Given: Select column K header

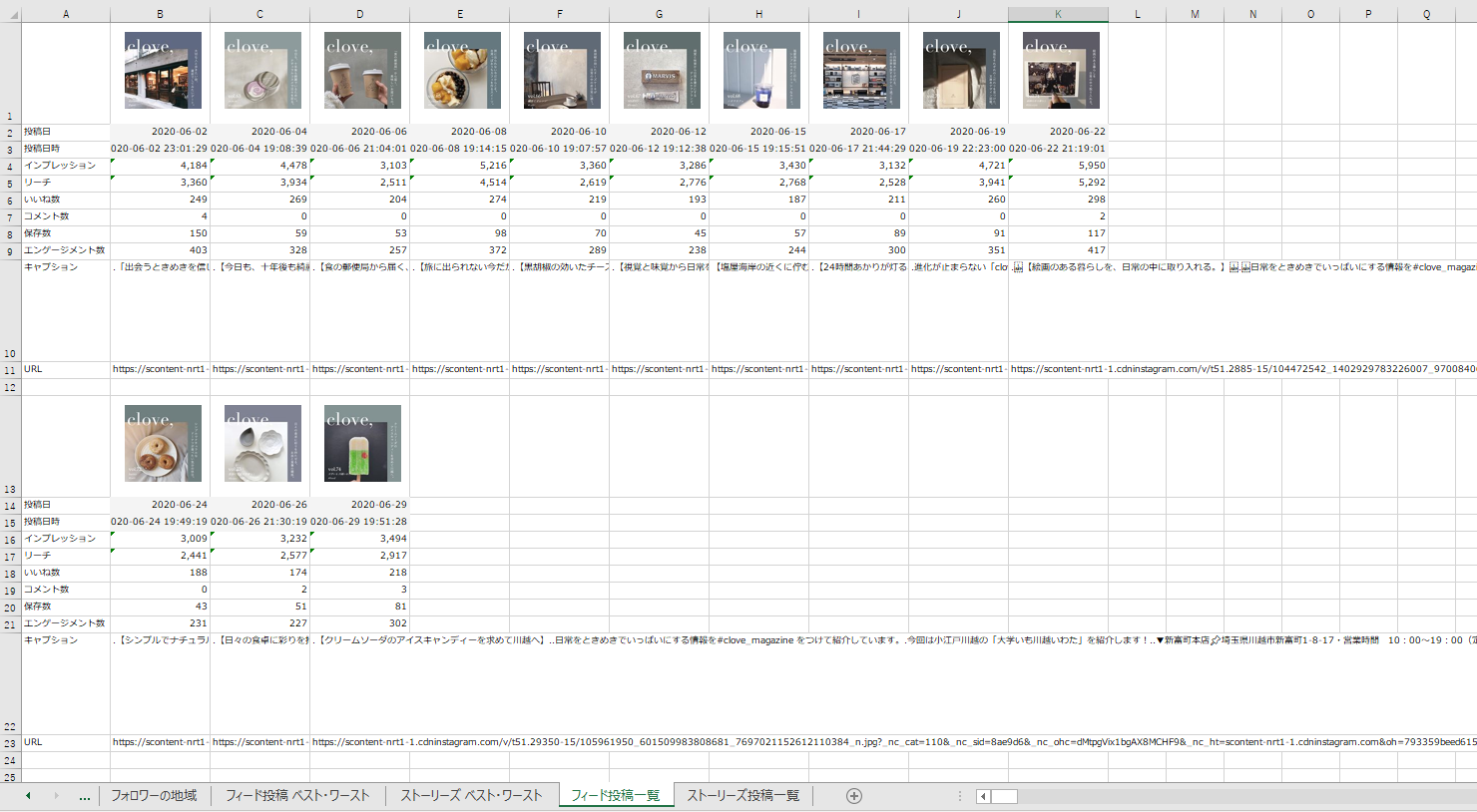Looking at the screenshot, I should click(1058, 14).
